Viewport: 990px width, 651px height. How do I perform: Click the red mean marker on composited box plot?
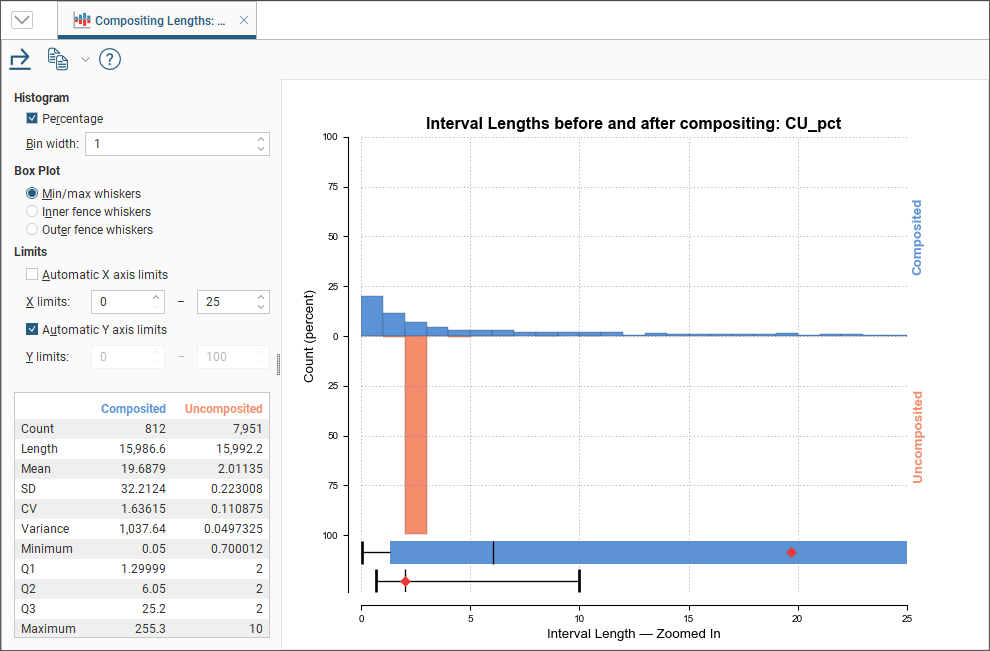(791, 552)
